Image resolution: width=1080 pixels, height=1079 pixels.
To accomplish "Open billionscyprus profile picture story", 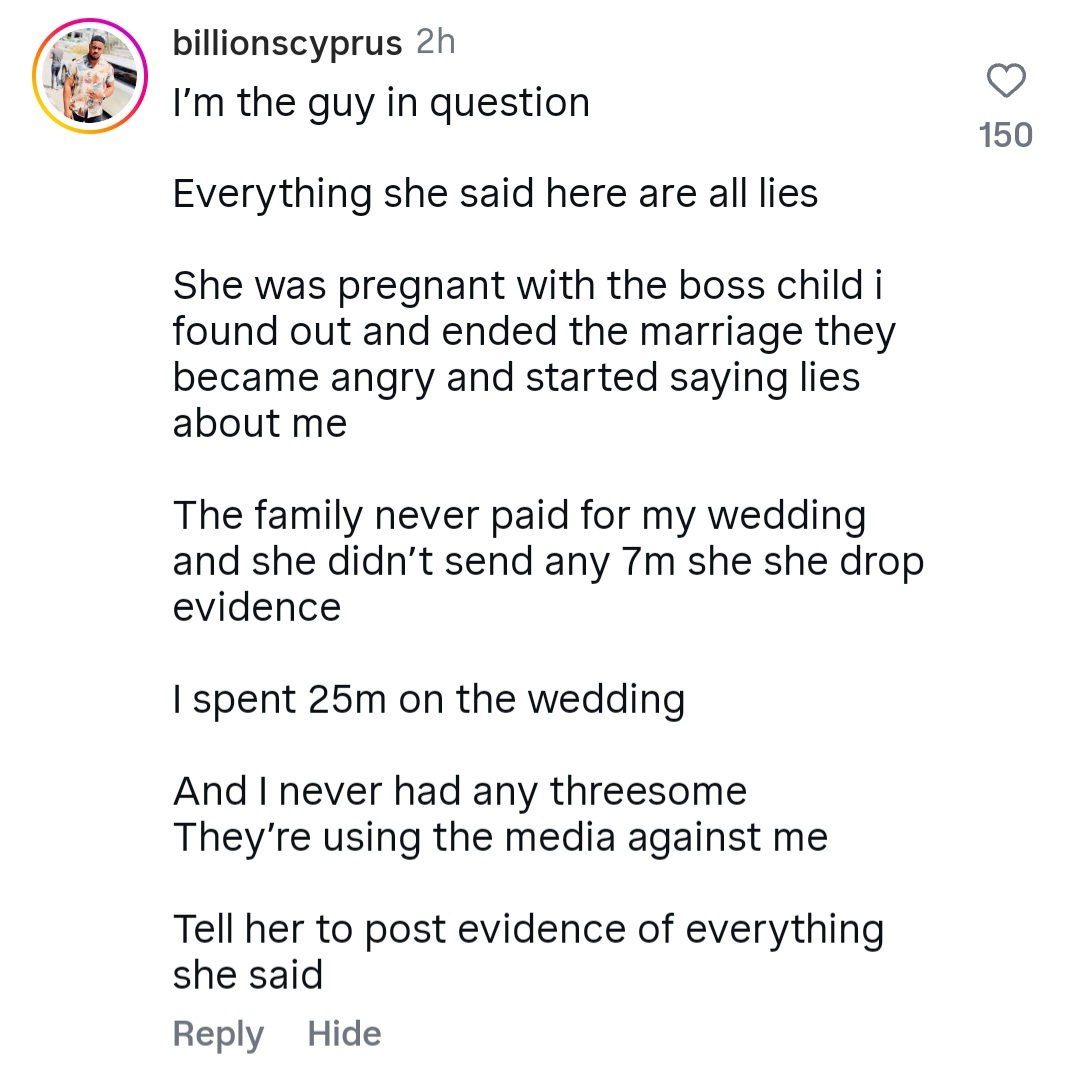I will (89, 75).
